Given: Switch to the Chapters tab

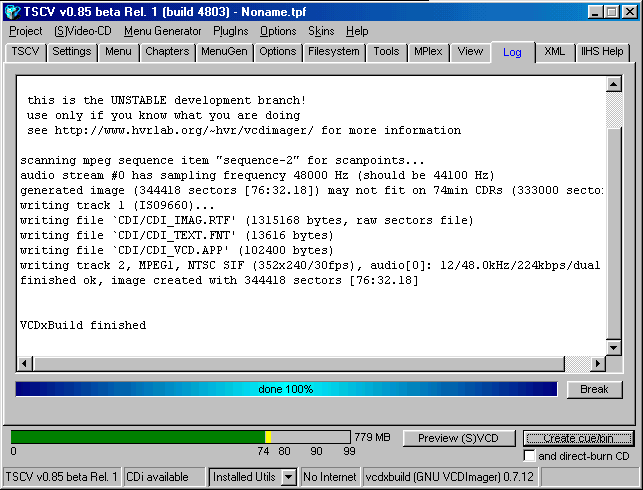Looking at the screenshot, I should click(166, 52).
